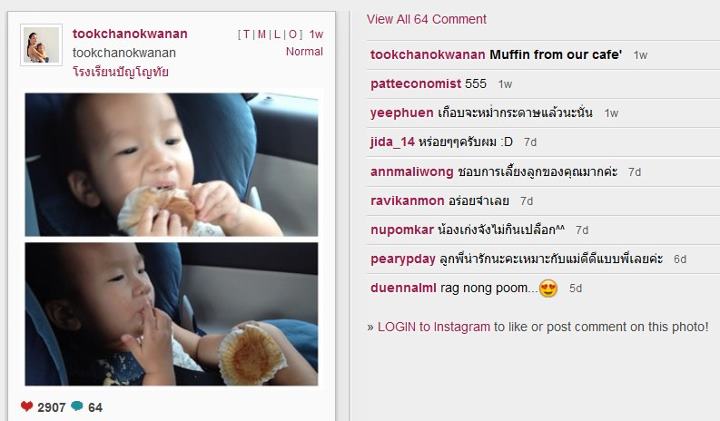The image size is (720, 421).
Task: Open annmaliwong's profile link
Action: [412, 172]
